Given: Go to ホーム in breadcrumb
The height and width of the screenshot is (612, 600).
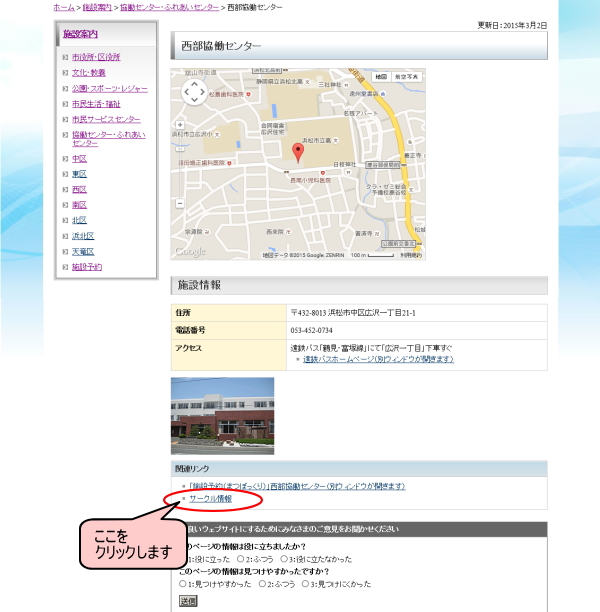Looking at the screenshot, I should [64, 6].
